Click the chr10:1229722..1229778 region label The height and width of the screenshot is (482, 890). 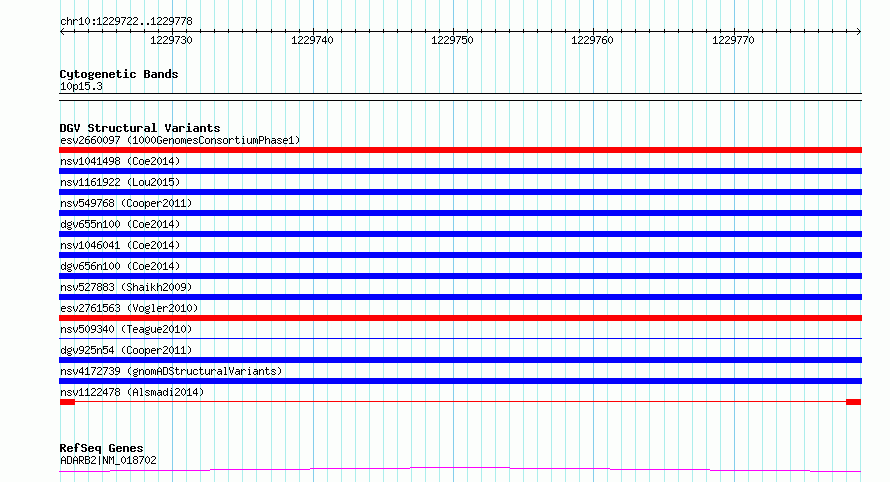point(126,22)
